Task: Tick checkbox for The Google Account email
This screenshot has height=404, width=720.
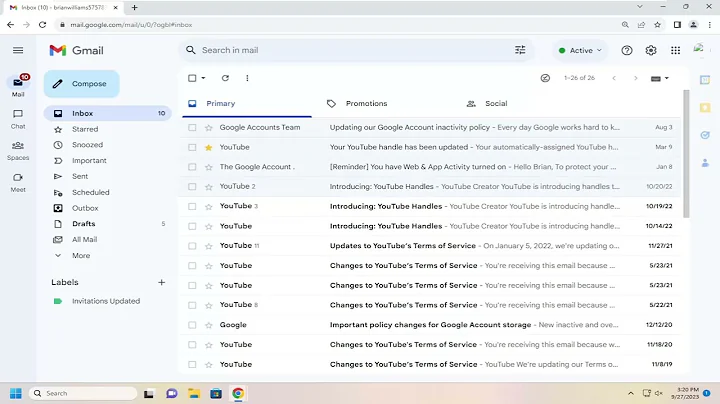Action: (192, 167)
